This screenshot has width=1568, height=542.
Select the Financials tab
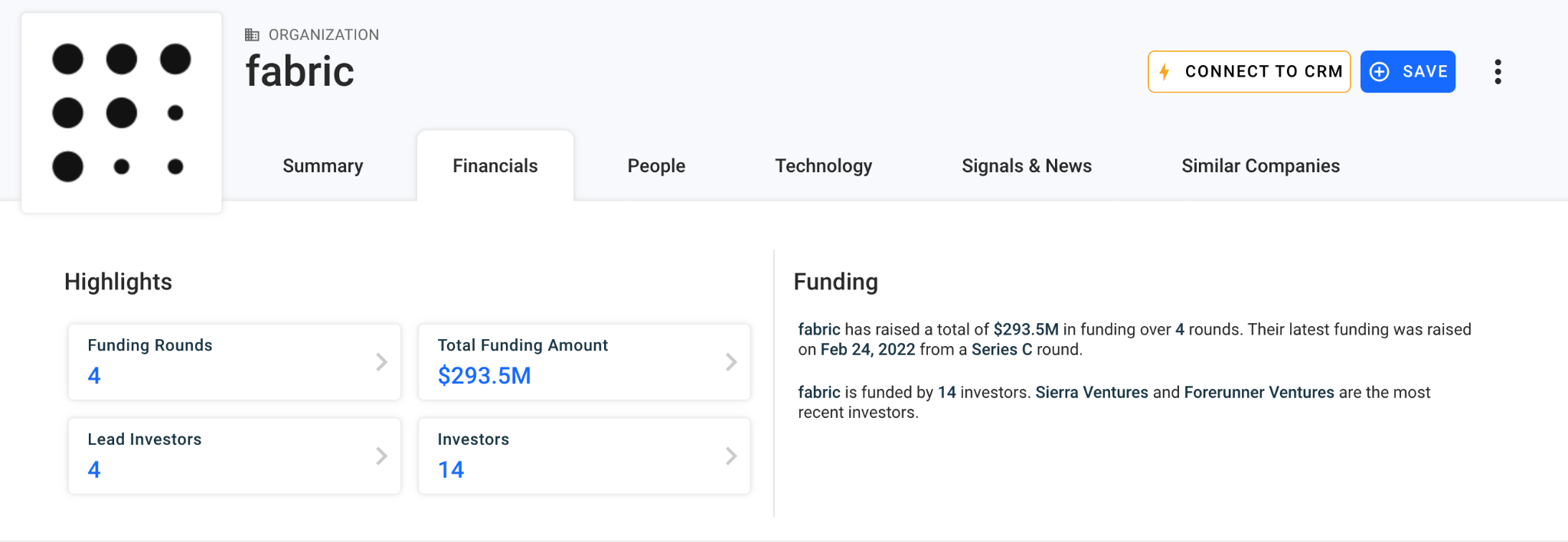495,166
